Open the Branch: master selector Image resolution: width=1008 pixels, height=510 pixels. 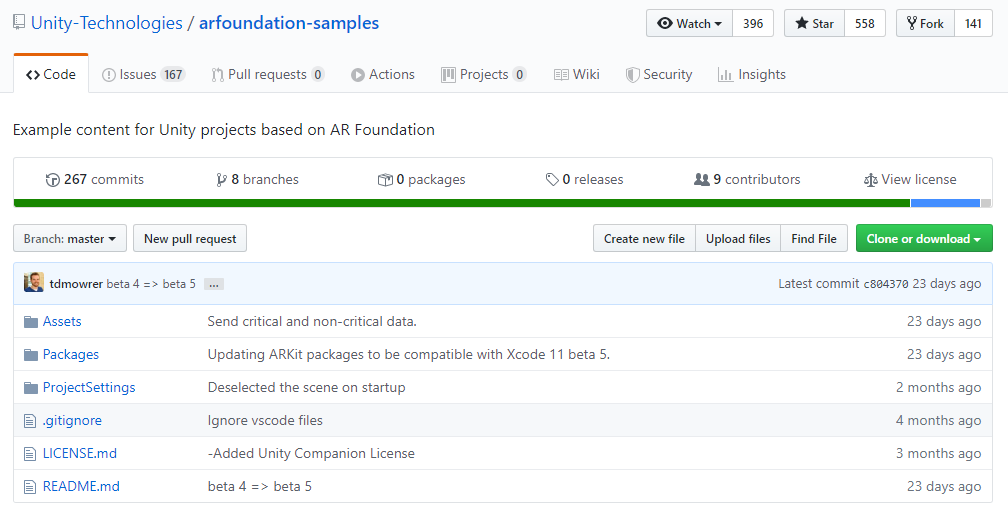click(x=70, y=239)
